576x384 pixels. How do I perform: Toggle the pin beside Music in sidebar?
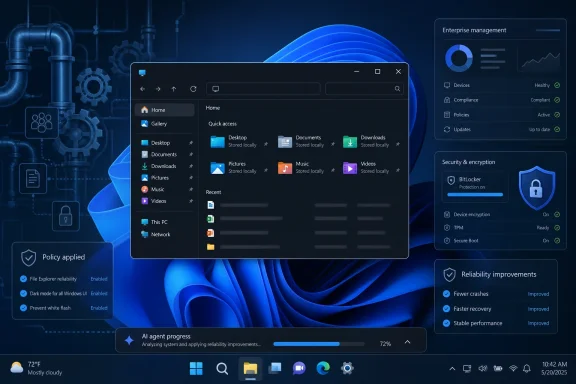coord(191,190)
